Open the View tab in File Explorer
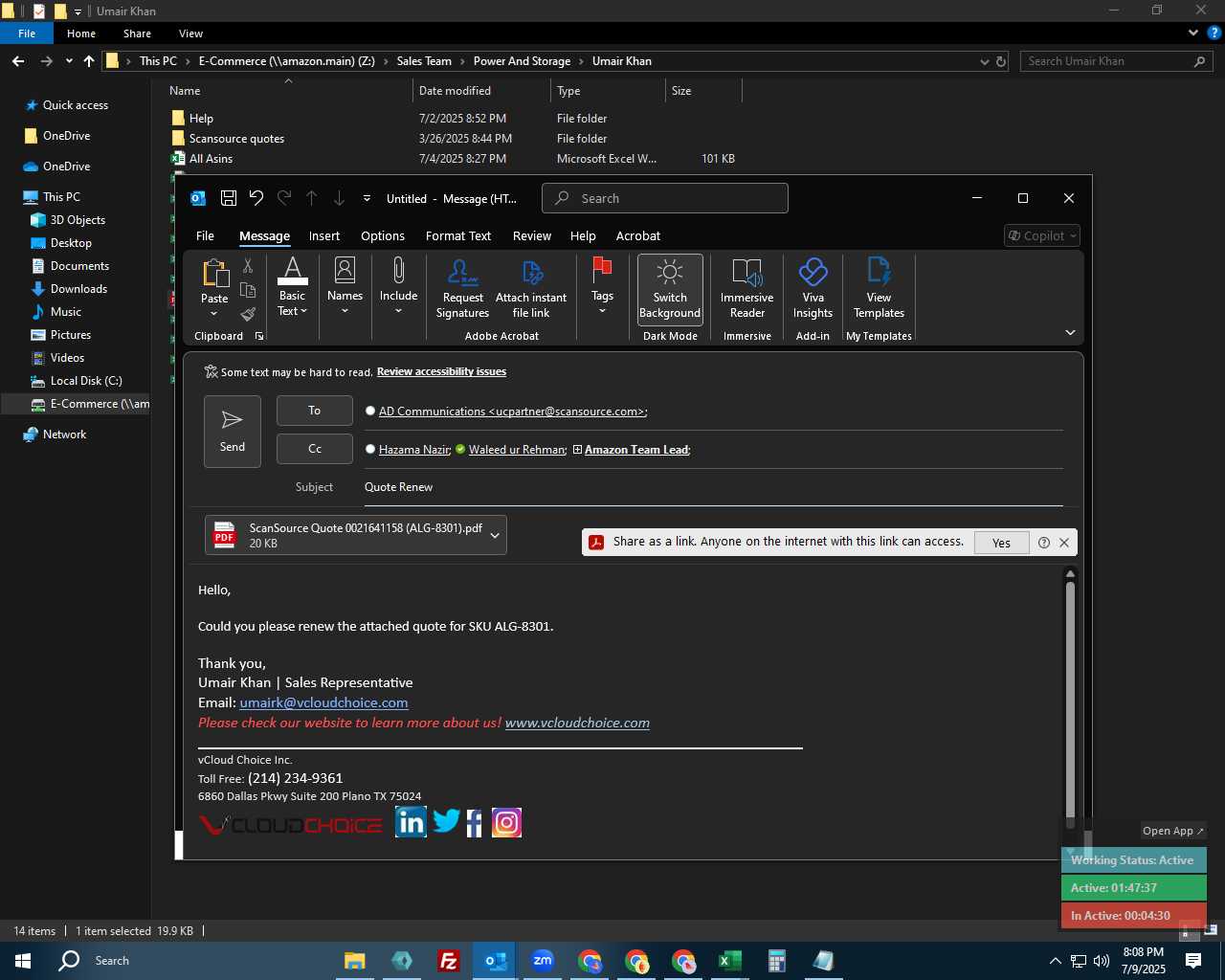Image resolution: width=1225 pixels, height=980 pixels. (190, 33)
